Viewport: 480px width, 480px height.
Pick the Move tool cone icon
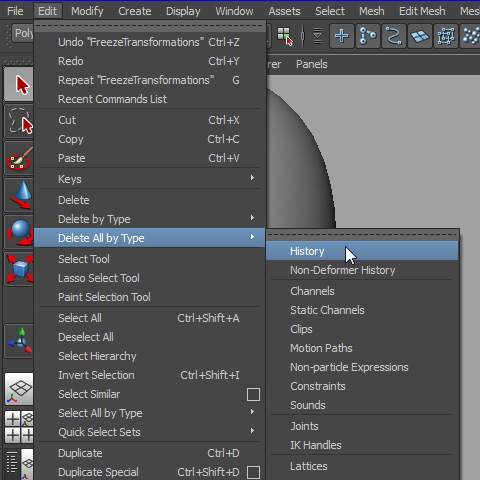[19, 195]
